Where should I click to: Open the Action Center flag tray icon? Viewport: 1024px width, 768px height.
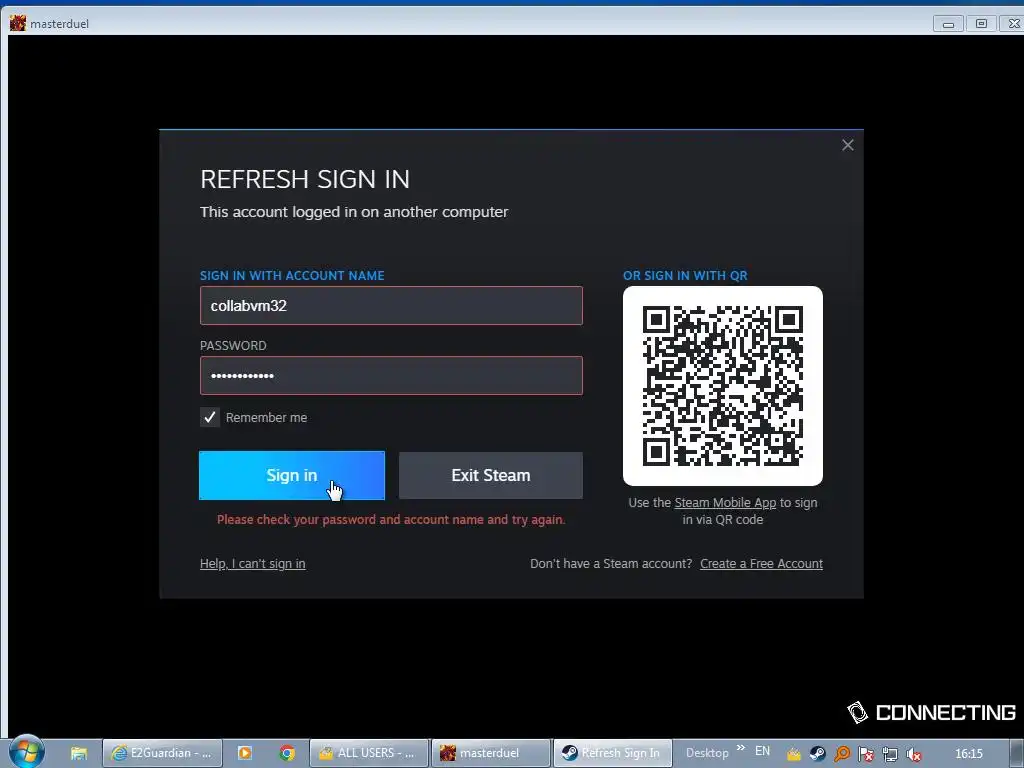coord(866,754)
